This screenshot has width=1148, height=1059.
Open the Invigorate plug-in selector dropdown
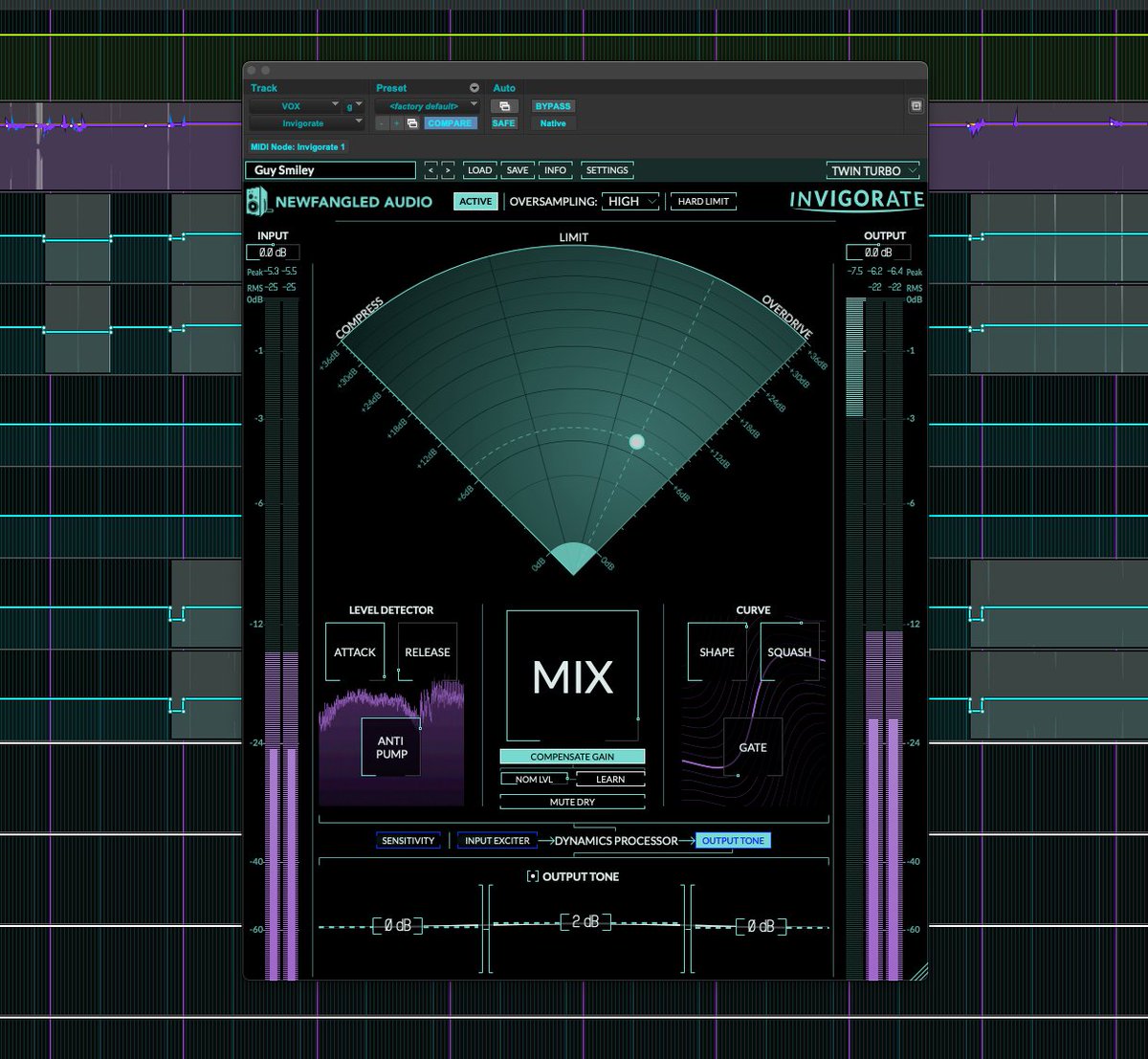[307, 123]
